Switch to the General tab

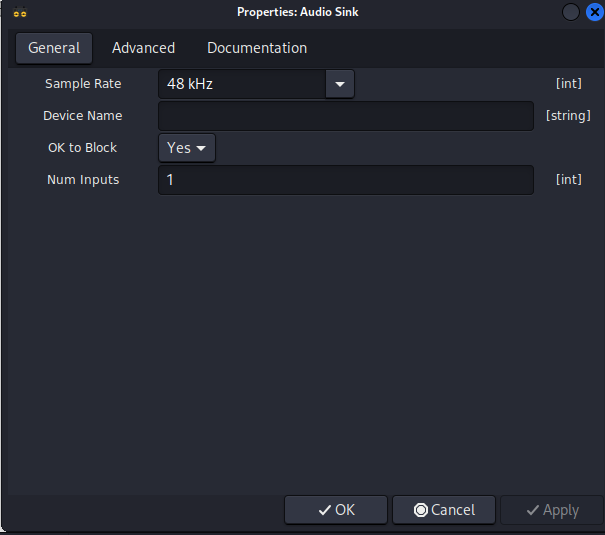point(54,48)
